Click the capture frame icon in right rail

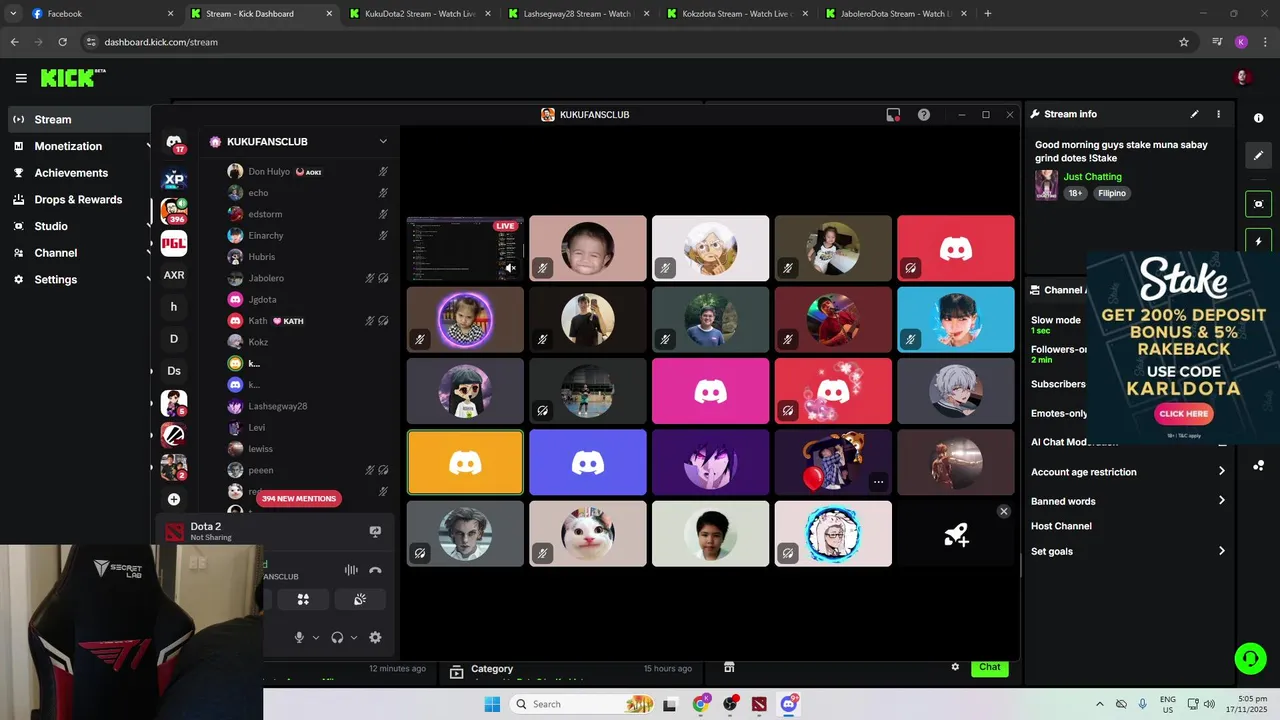(1258, 204)
